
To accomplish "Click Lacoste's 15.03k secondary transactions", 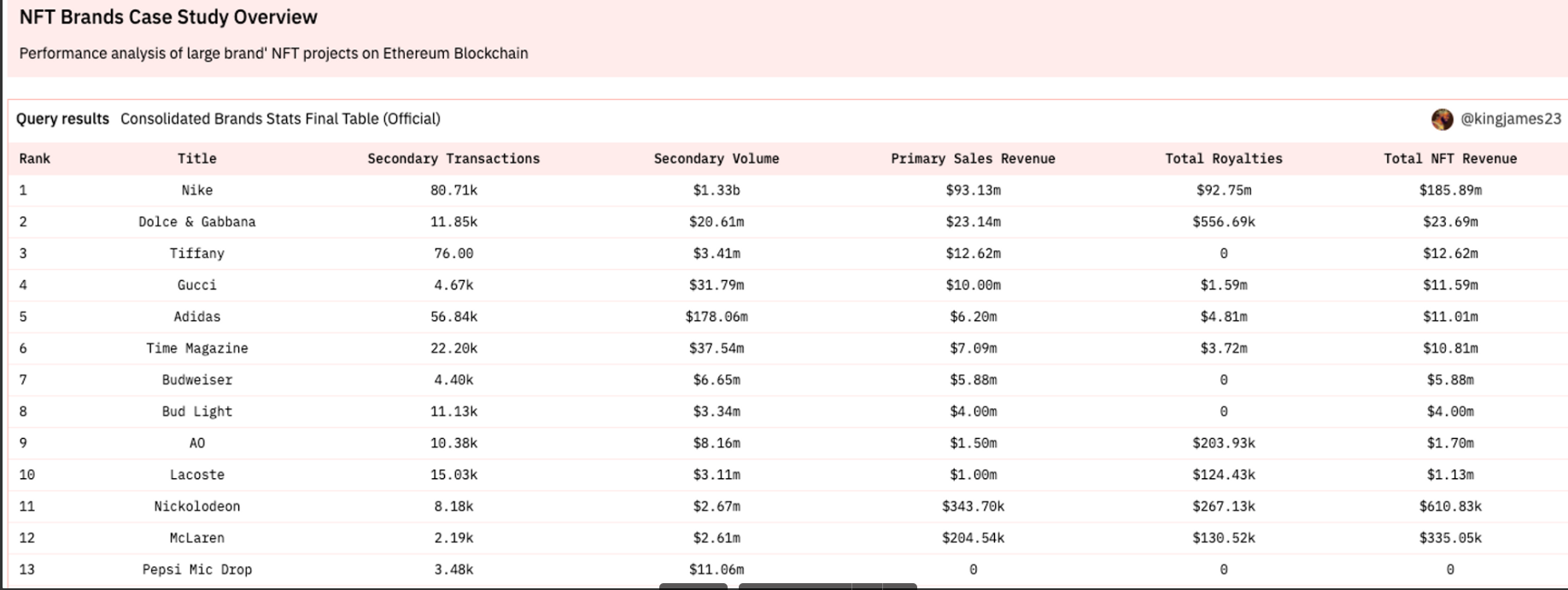I will coord(453,475).
